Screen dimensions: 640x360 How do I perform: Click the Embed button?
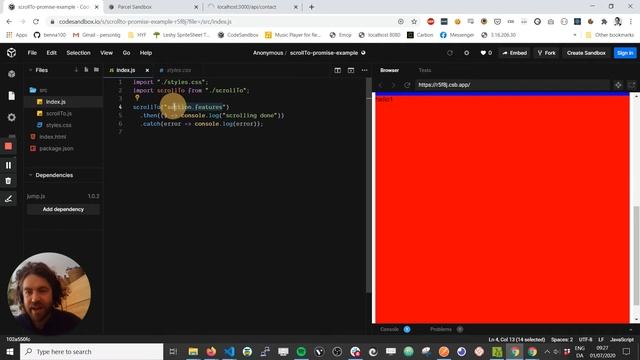pyautogui.click(x=515, y=53)
